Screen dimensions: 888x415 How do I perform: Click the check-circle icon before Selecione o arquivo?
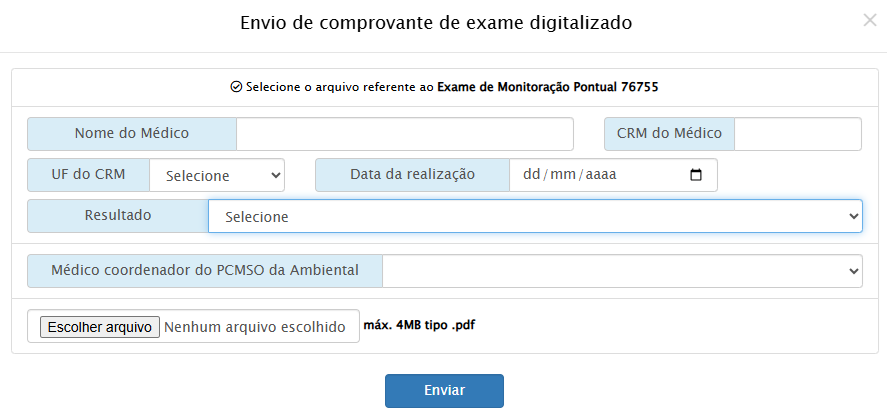236,87
